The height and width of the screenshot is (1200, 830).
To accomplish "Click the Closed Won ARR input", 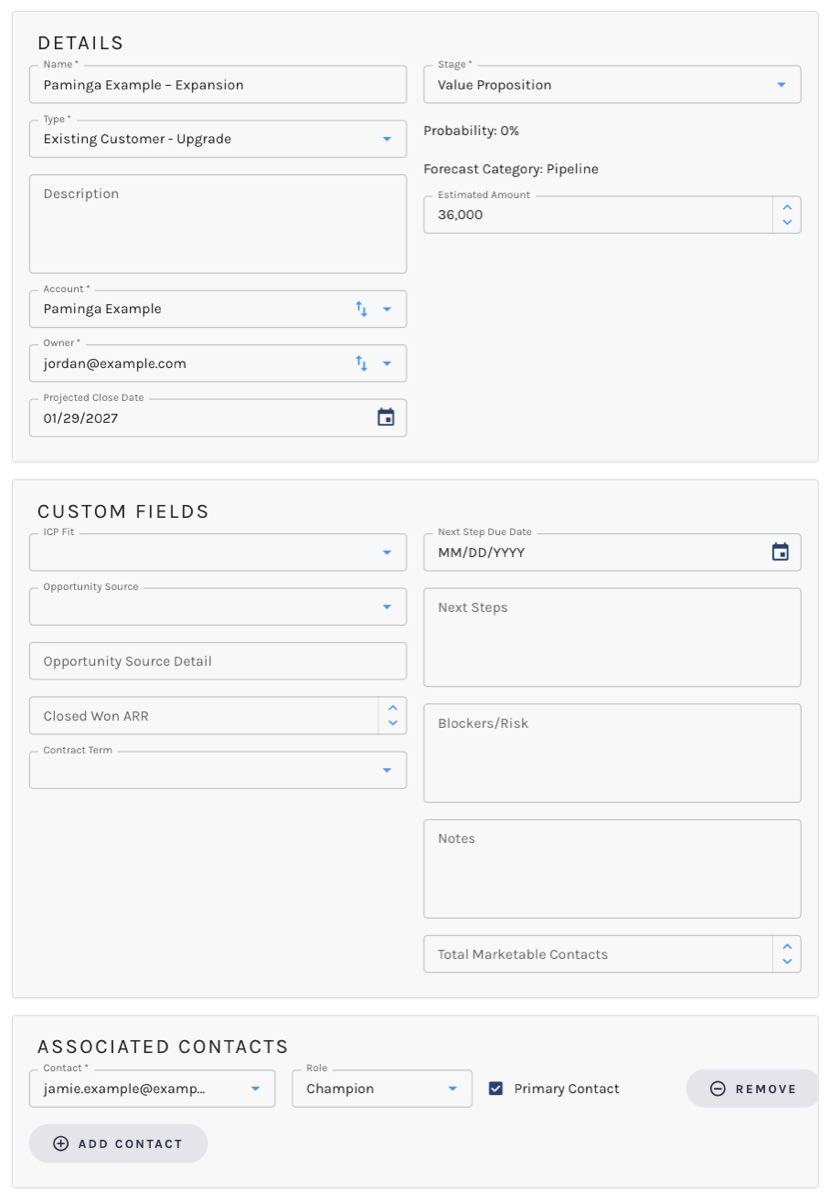I will click(x=204, y=716).
